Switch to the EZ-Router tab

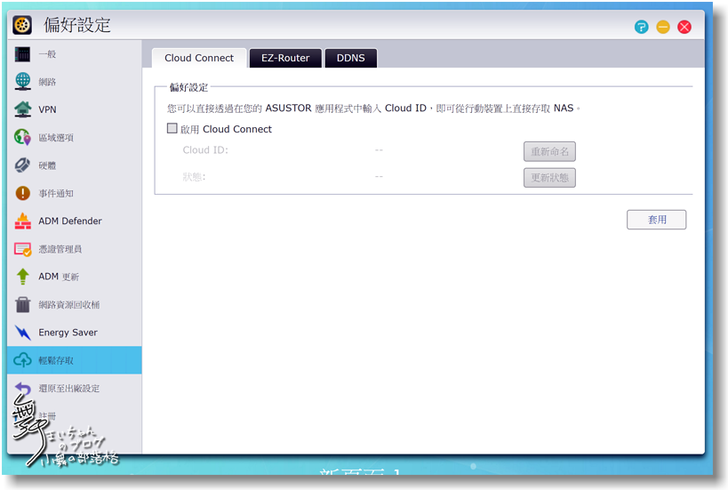(x=285, y=58)
